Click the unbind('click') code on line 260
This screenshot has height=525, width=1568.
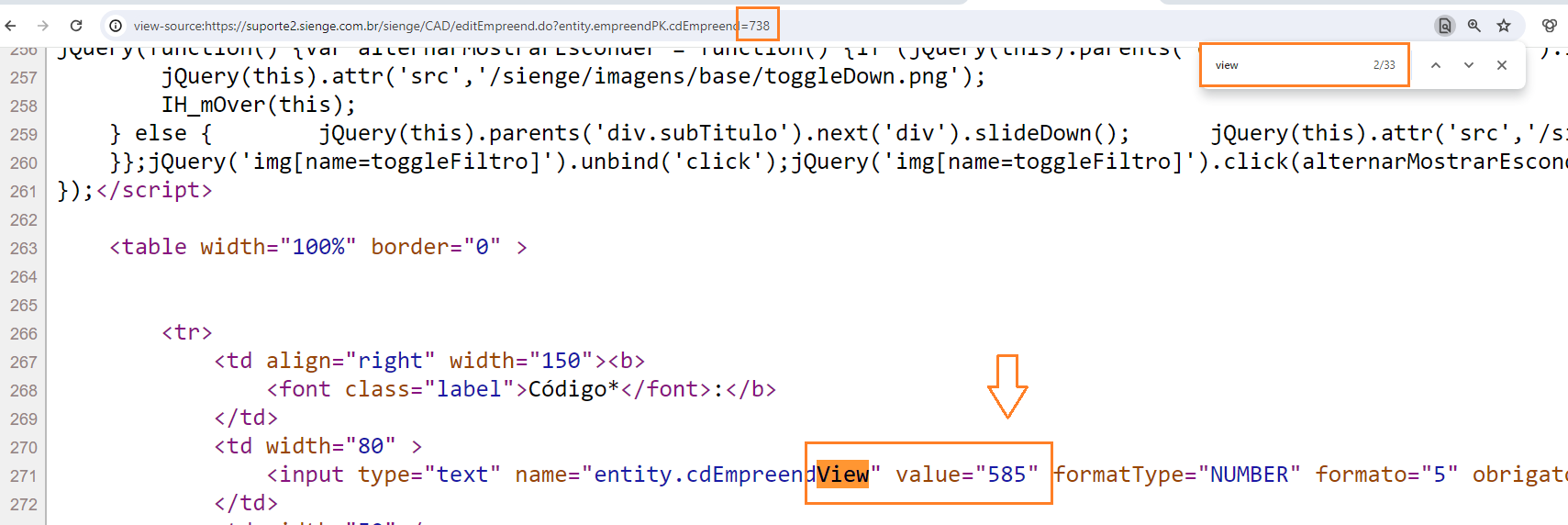(680, 162)
